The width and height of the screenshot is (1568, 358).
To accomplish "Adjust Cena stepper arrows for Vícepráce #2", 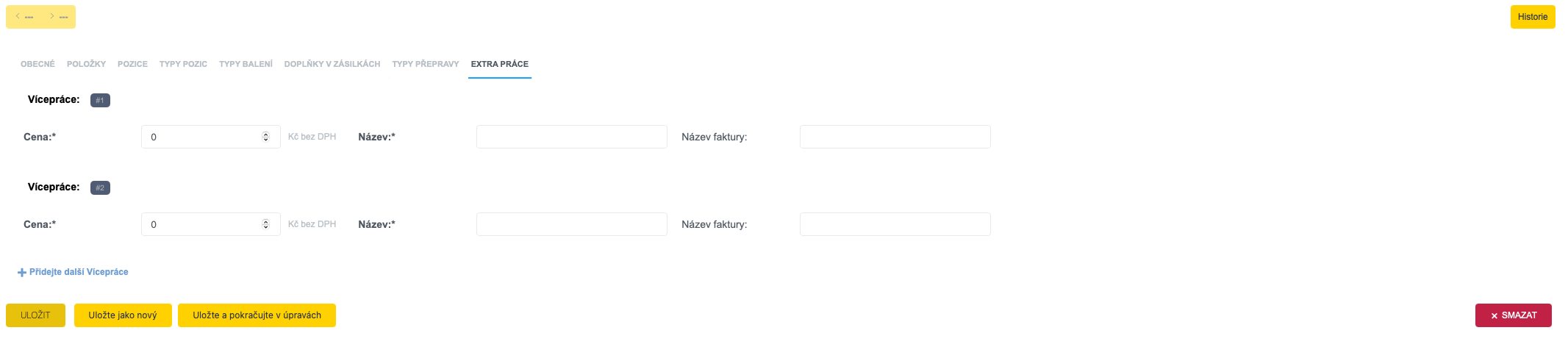I will (265, 224).
